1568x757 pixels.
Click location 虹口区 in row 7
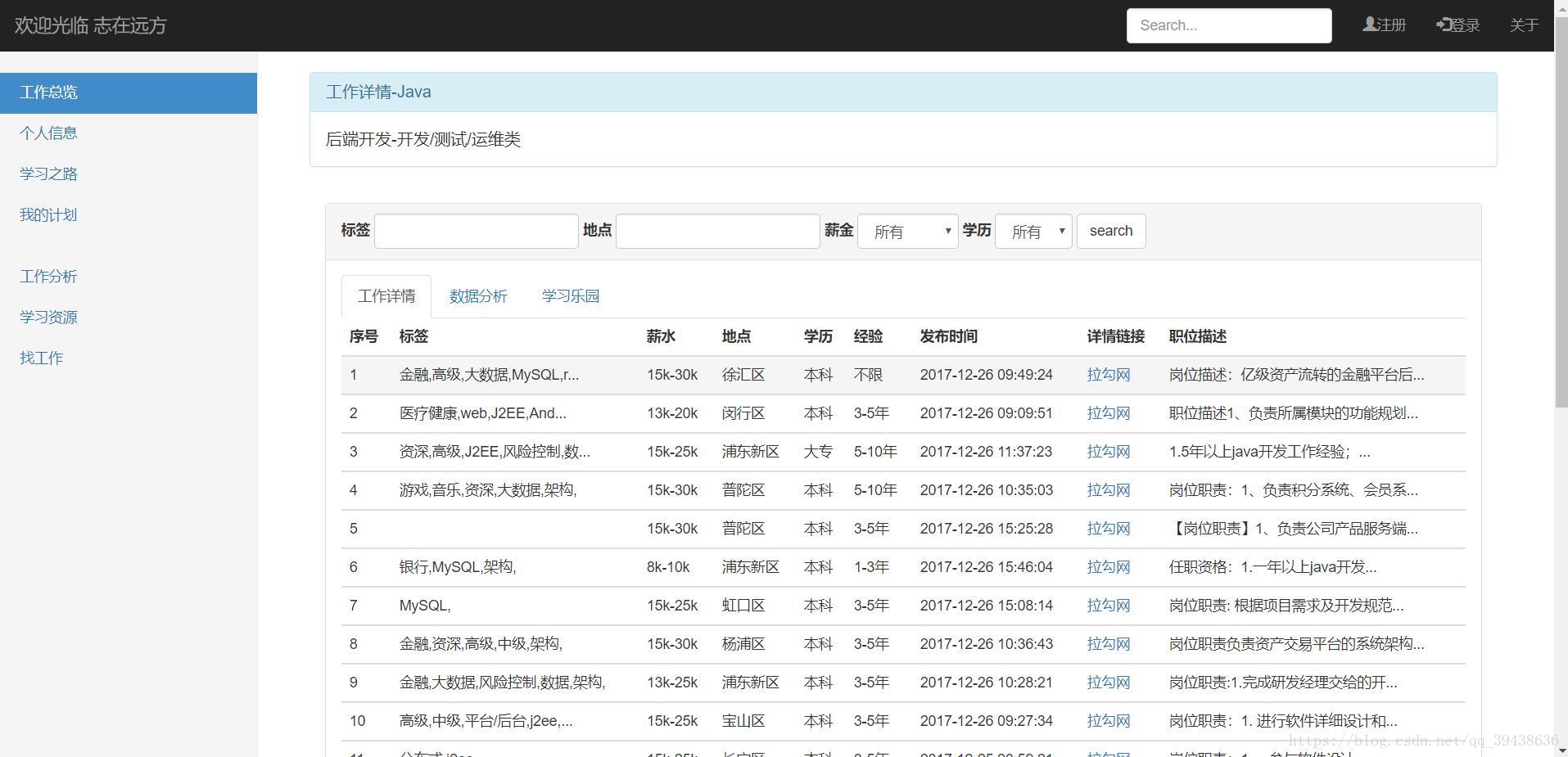click(743, 606)
